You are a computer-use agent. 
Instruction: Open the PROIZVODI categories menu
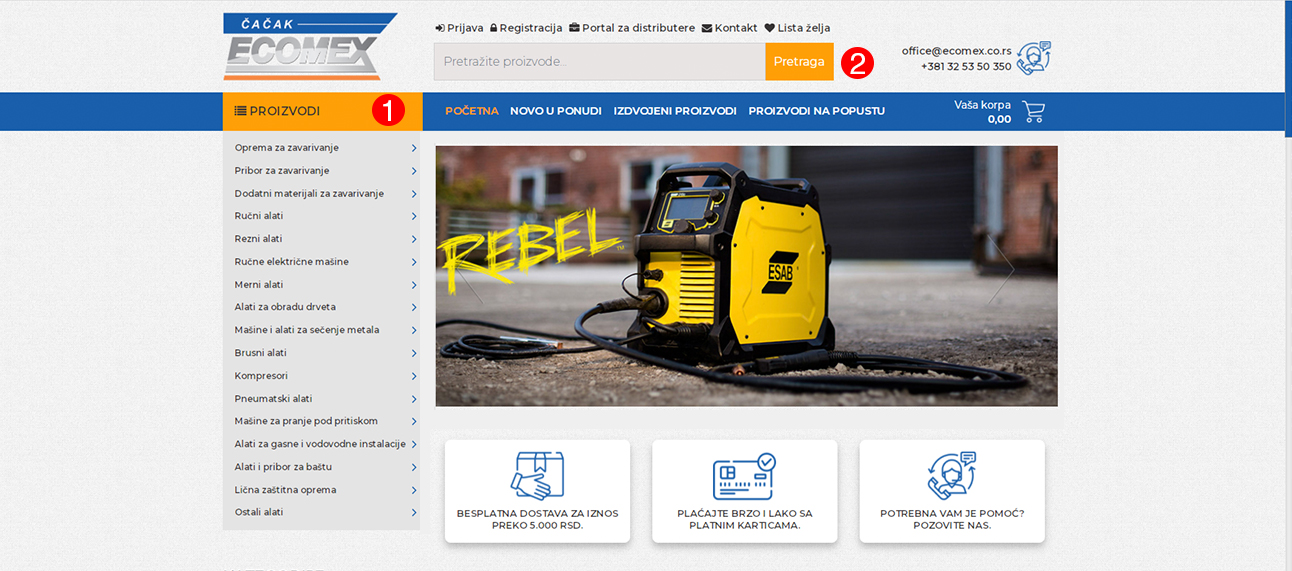pyautogui.click(x=322, y=111)
